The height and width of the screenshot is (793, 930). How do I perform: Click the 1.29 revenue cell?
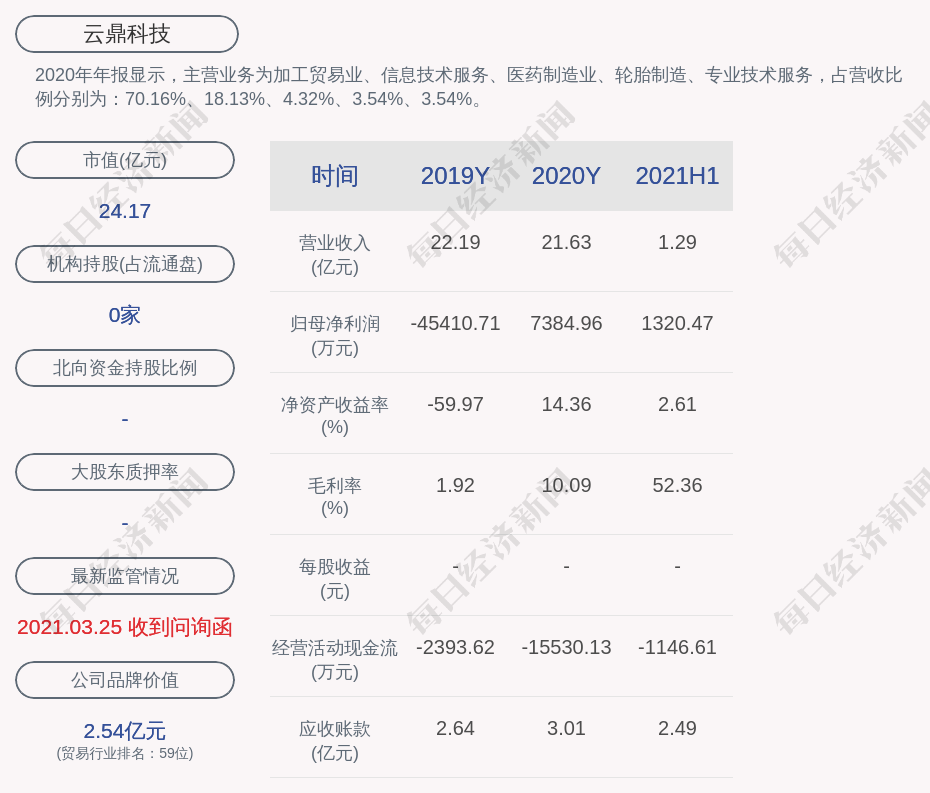(677, 243)
